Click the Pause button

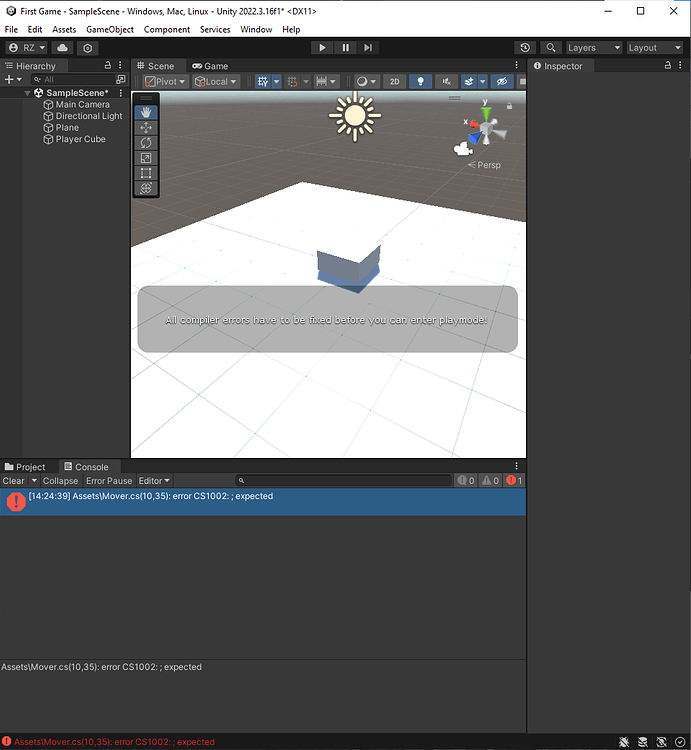point(345,48)
